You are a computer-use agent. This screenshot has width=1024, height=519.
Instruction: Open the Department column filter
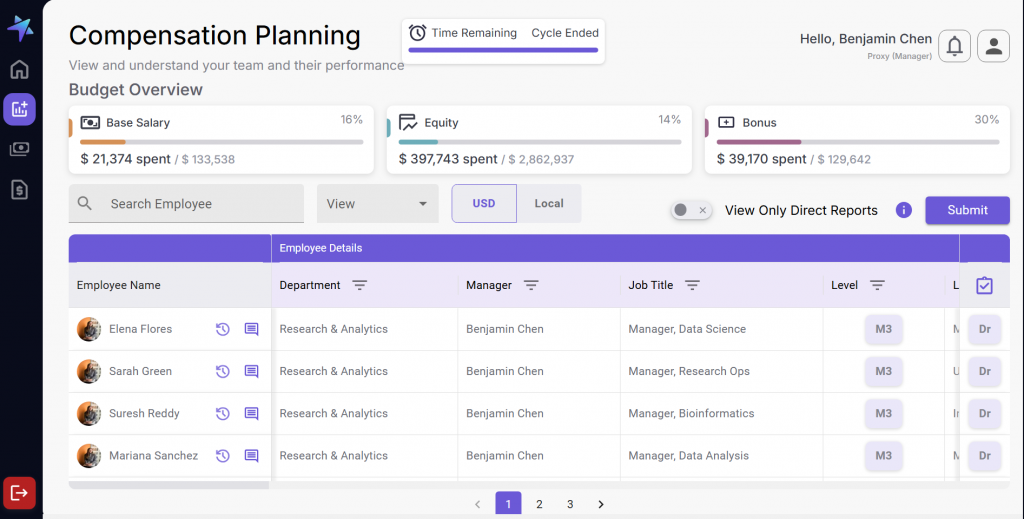(360, 286)
